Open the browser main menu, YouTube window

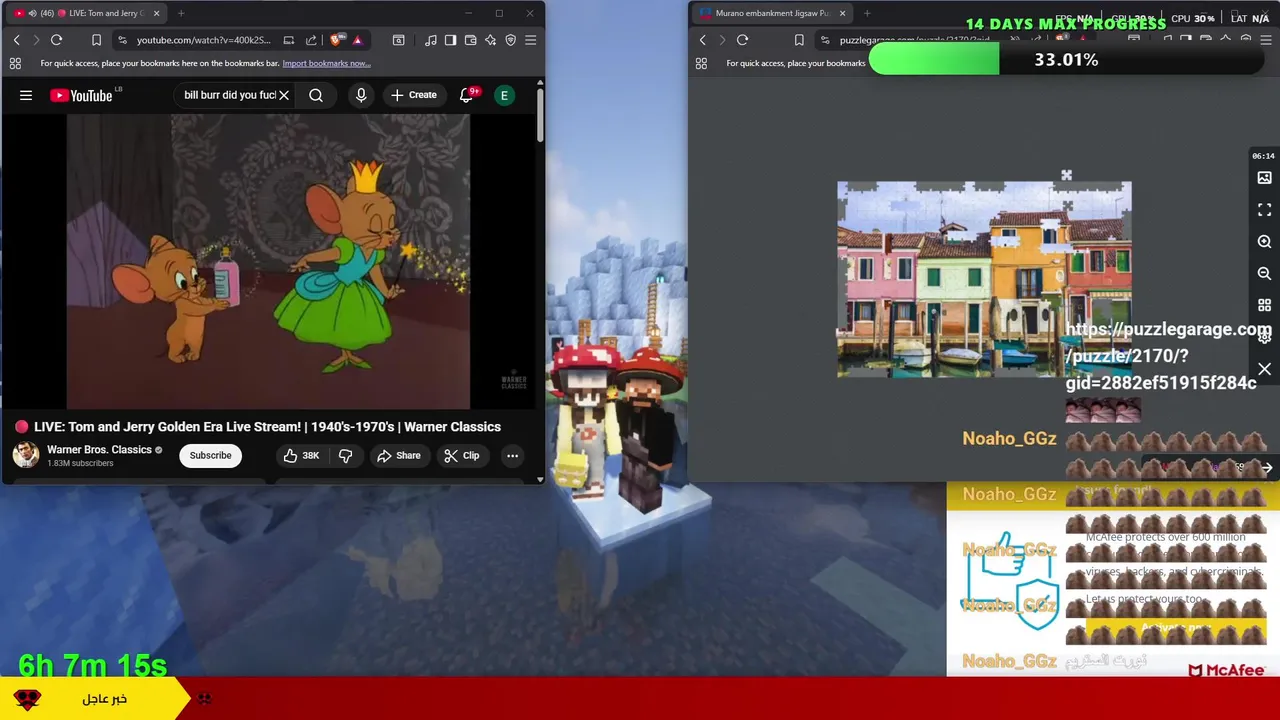tap(531, 40)
